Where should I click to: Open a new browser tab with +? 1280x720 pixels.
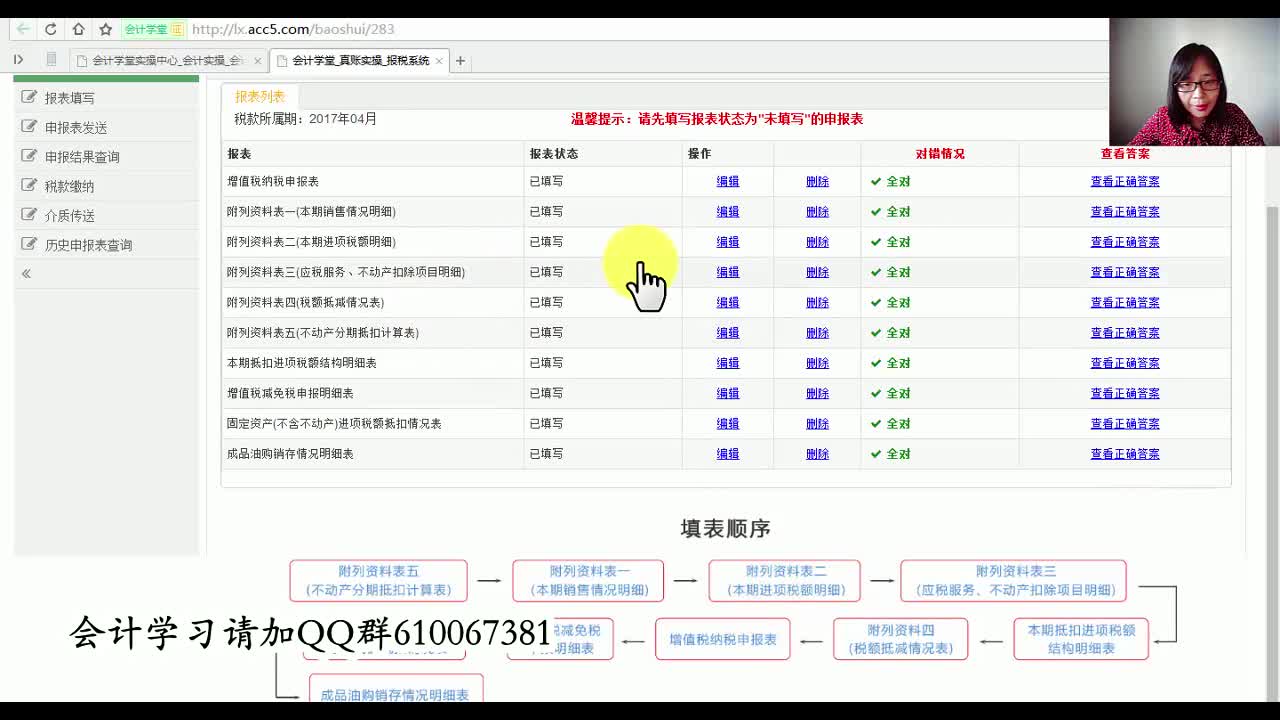tap(460, 60)
